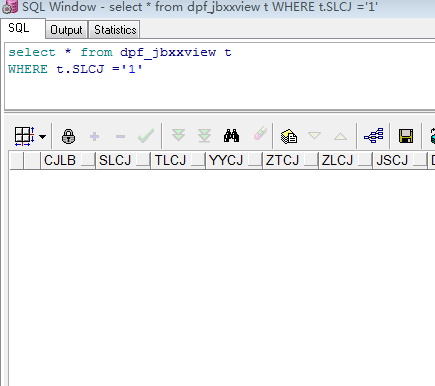435x386 pixels.
Task: Click the linked query tree icon
Action: click(x=374, y=136)
